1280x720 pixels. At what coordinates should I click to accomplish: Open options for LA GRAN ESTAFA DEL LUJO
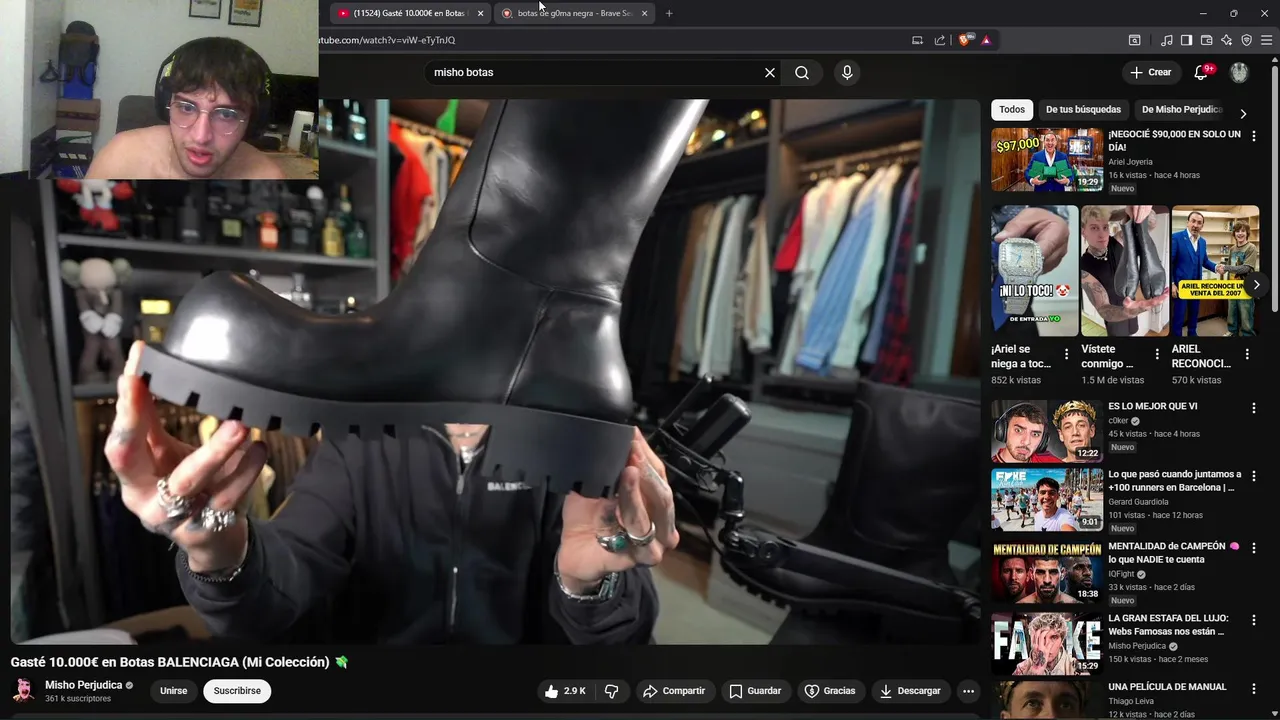(x=1254, y=620)
